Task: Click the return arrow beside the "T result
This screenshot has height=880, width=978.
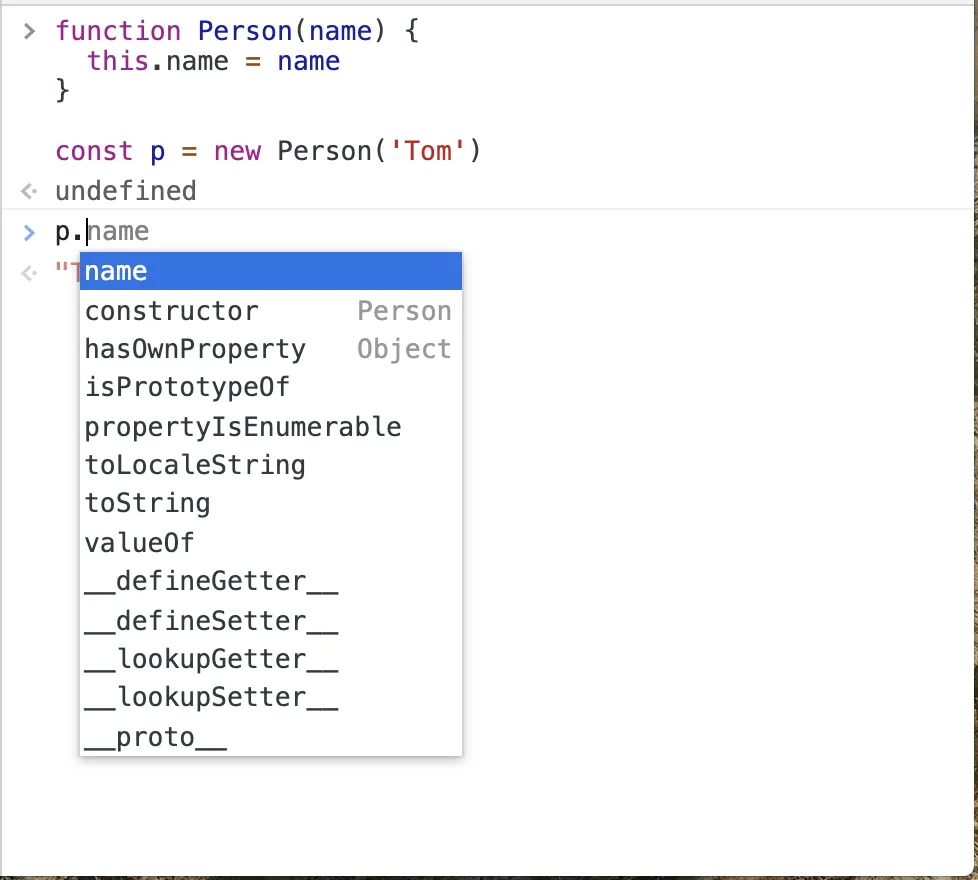Action: (29, 273)
